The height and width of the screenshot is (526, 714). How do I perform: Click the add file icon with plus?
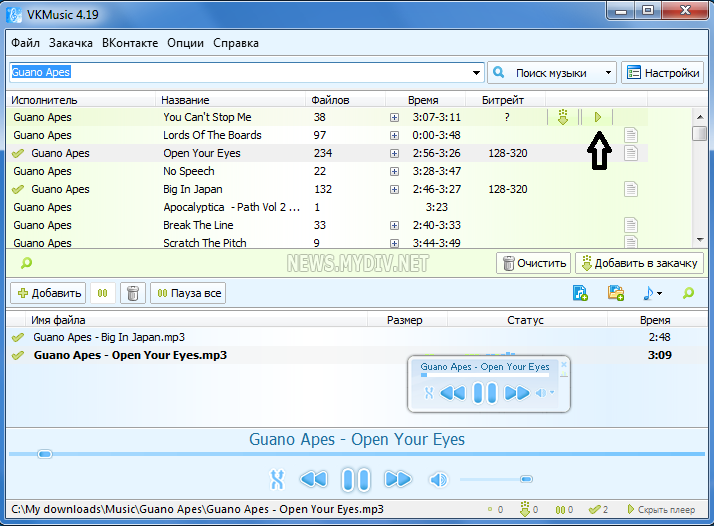pos(580,293)
